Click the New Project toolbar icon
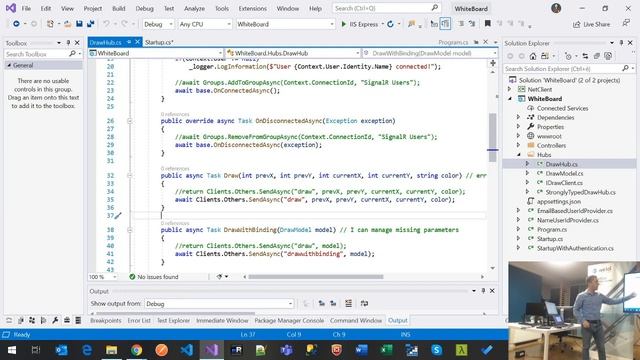This screenshot has height=360, width=640. pyautogui.click(x=50, y=24)
